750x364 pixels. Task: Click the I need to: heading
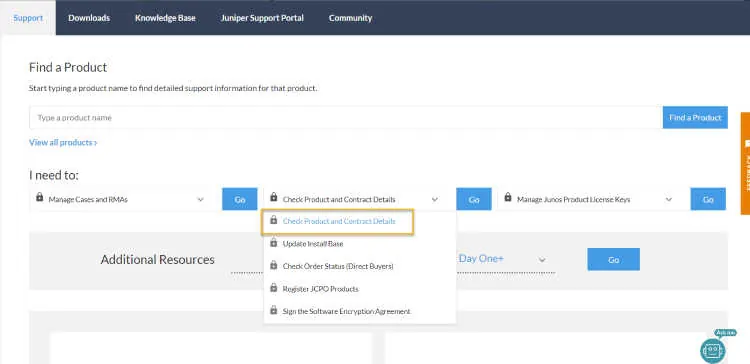tap(54, 176)
